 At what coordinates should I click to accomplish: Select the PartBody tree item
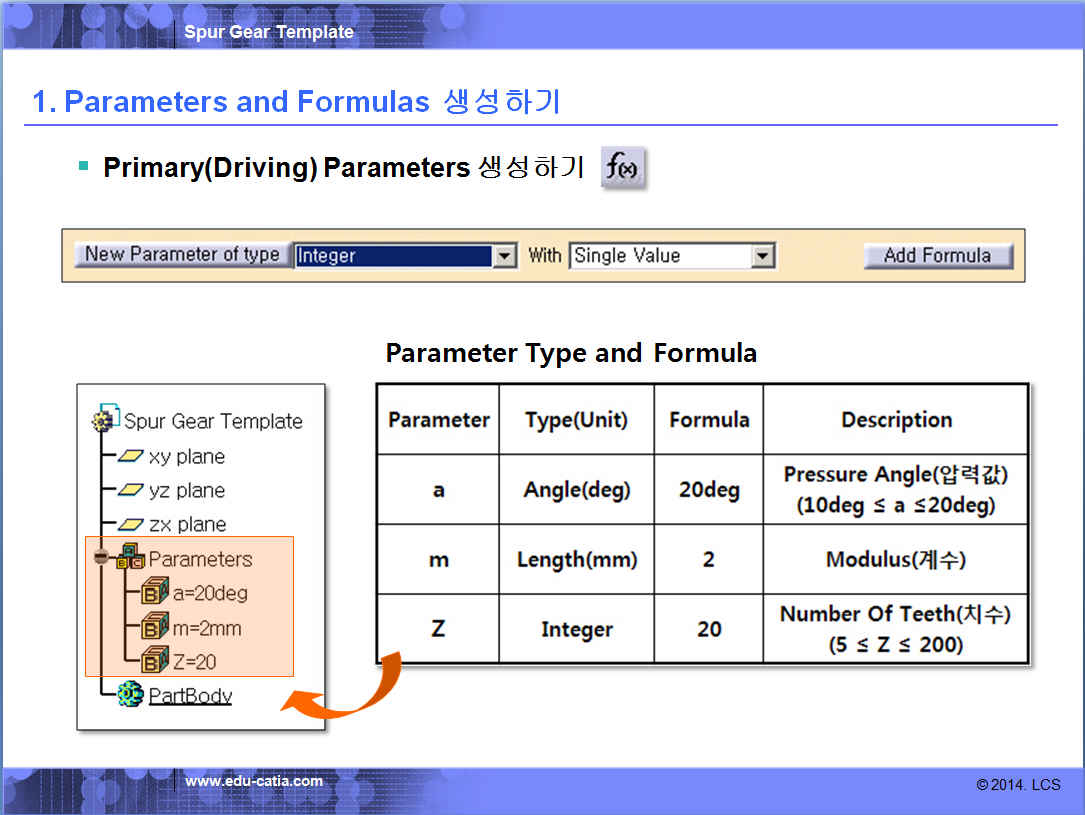coord(190,695)
